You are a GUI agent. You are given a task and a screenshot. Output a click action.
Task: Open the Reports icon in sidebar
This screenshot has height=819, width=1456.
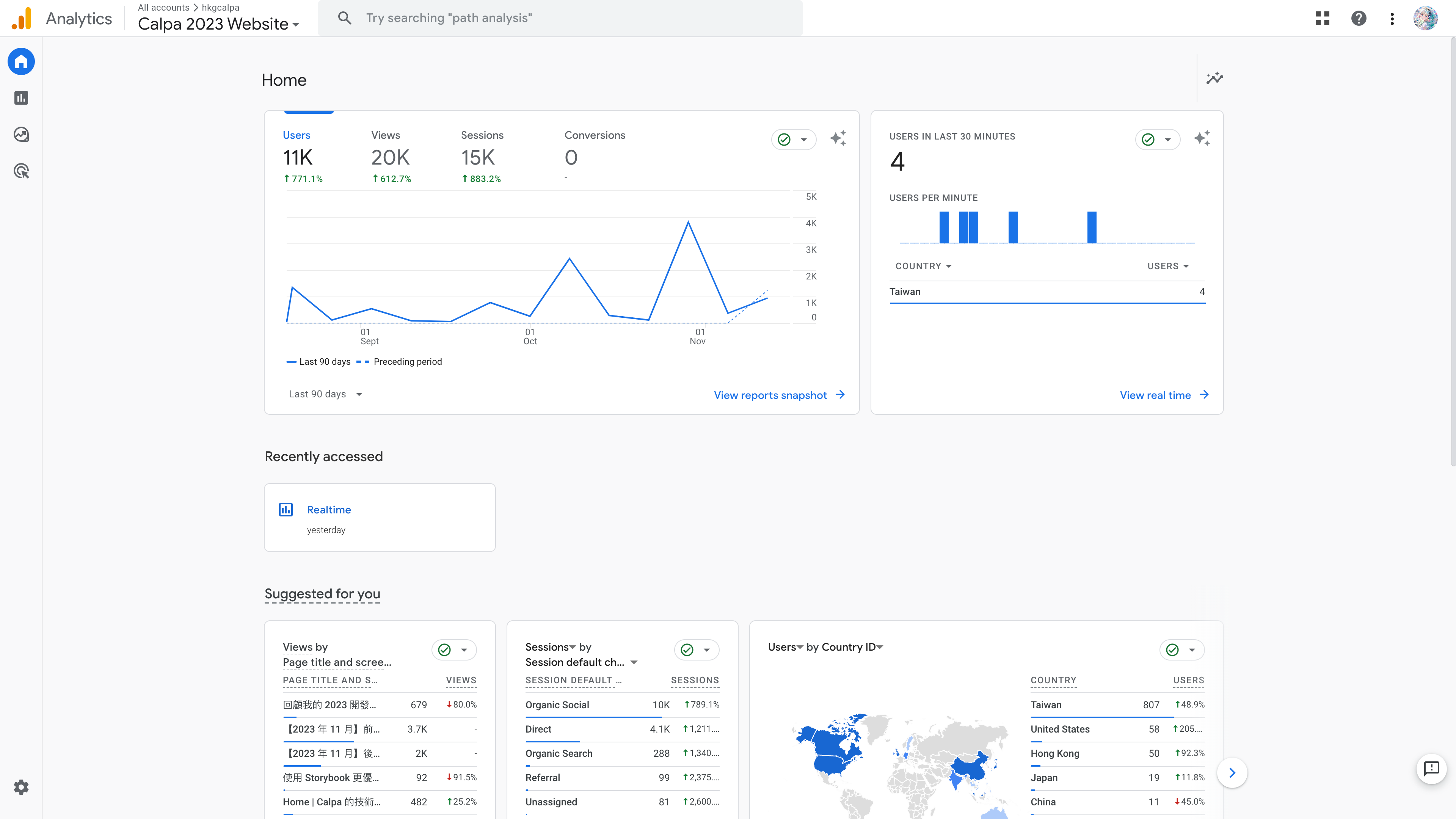pos(21,98)
